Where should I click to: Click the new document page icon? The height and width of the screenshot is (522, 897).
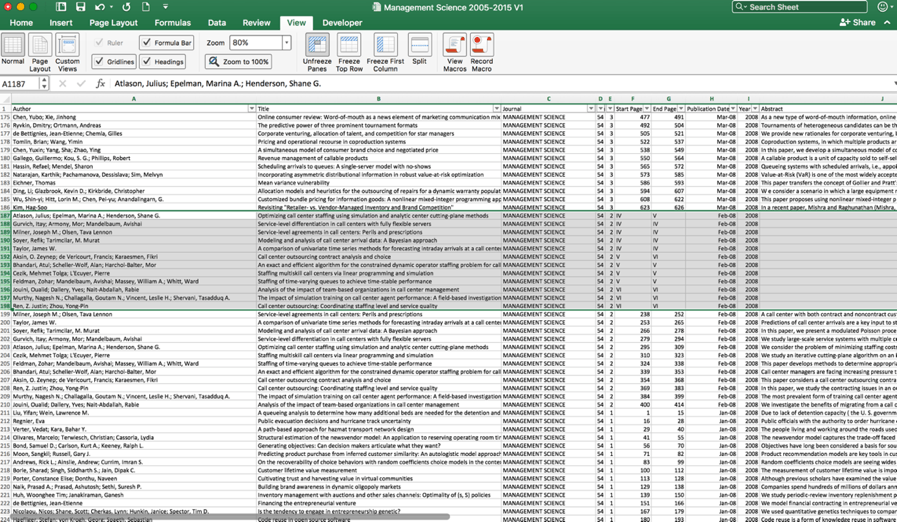[x=146, y=7]
